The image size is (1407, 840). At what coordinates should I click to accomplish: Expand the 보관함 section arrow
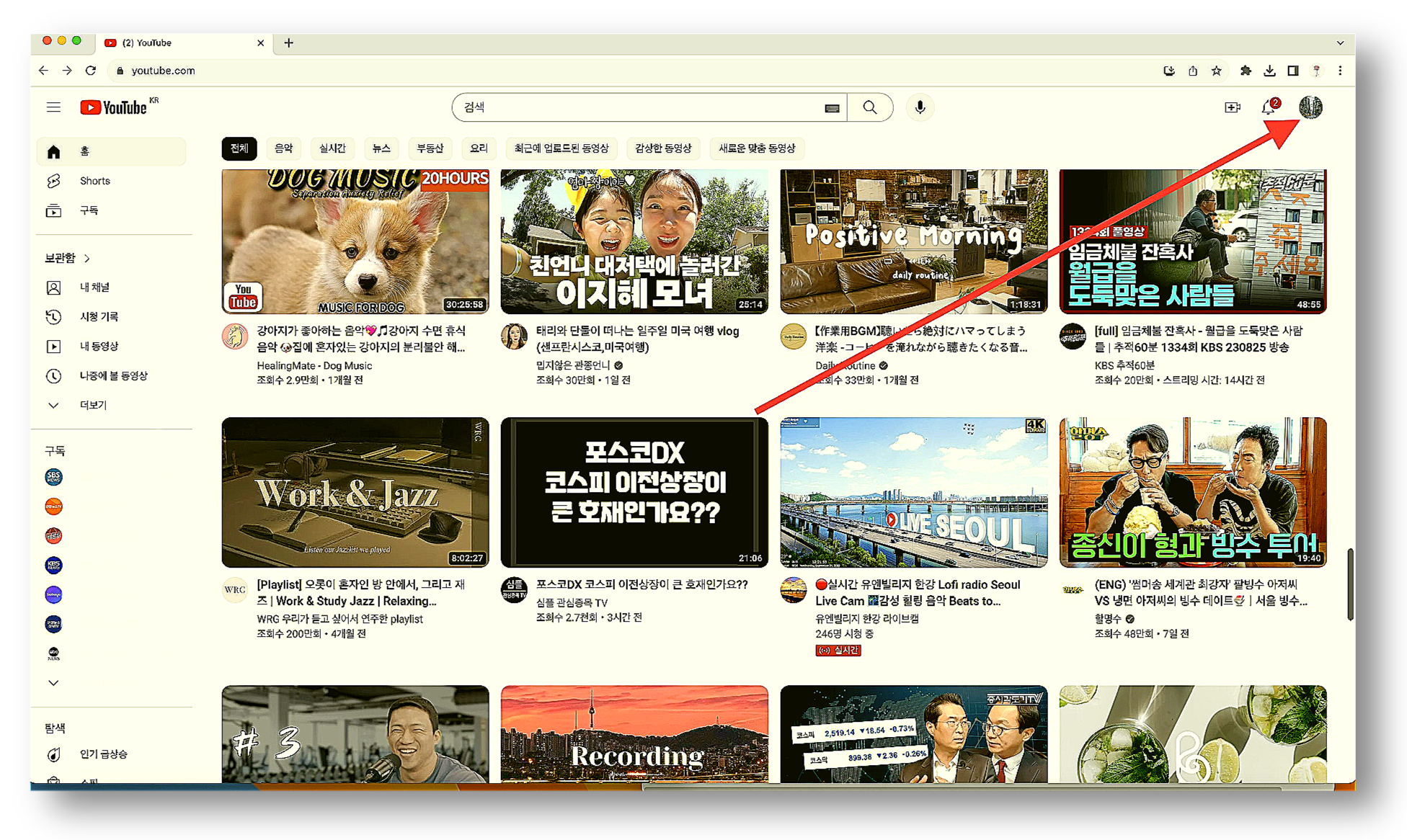(x=87, y=258)
